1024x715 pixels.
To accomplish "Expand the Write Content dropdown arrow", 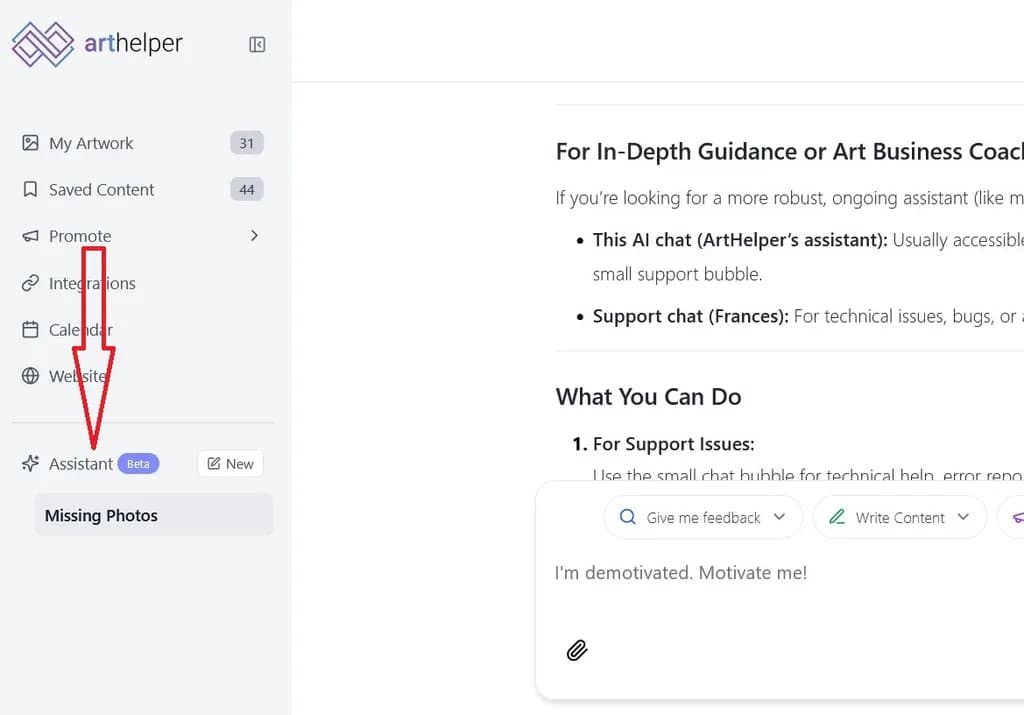I will (963, 517).
